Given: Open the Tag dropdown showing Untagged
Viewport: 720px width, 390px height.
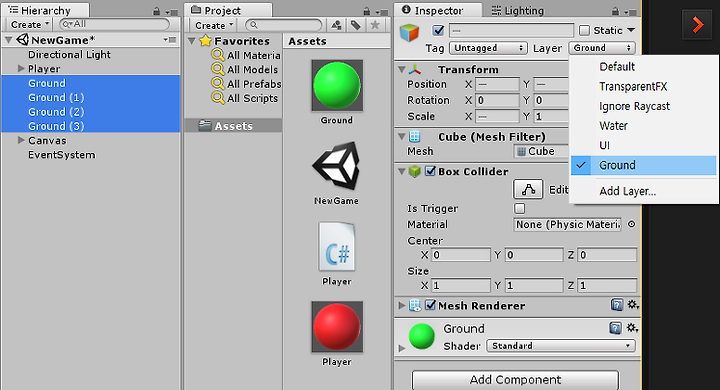Looking at the screenshot, I should tap(488, 48).
